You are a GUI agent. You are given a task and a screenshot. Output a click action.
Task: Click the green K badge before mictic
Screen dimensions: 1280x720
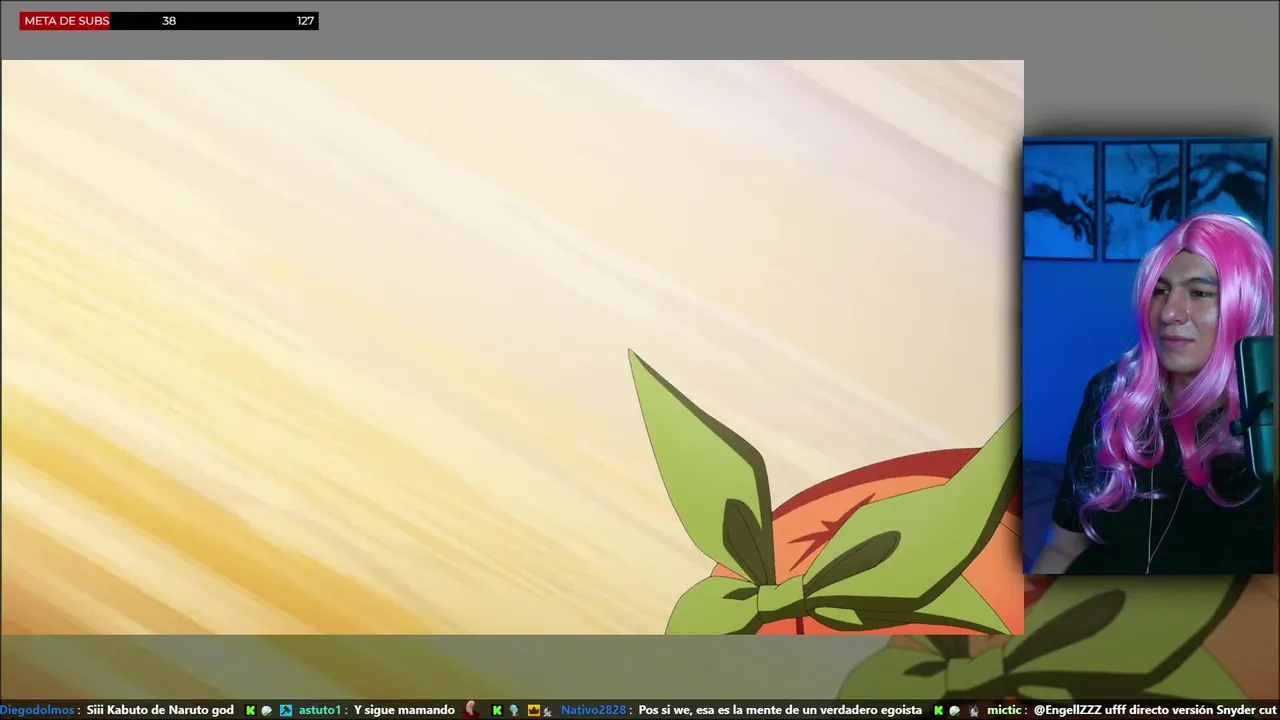click(x=938, y=710)
